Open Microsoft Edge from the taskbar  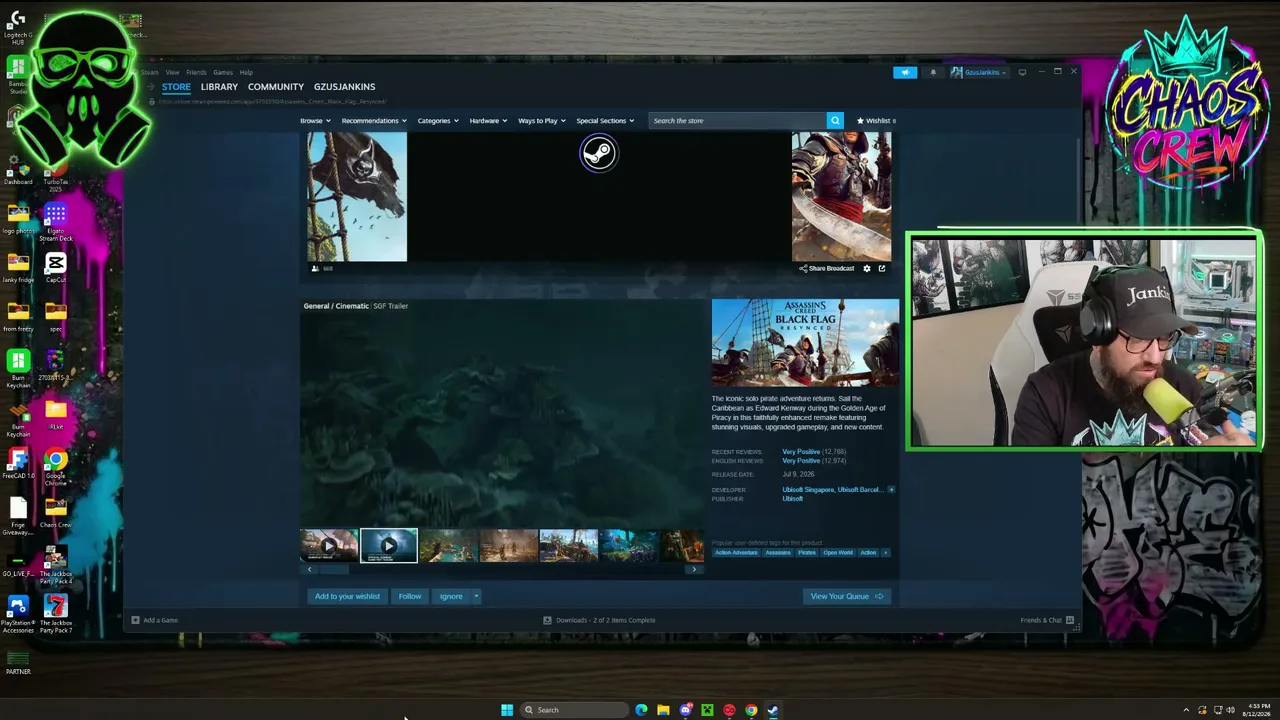coord(641,710)
